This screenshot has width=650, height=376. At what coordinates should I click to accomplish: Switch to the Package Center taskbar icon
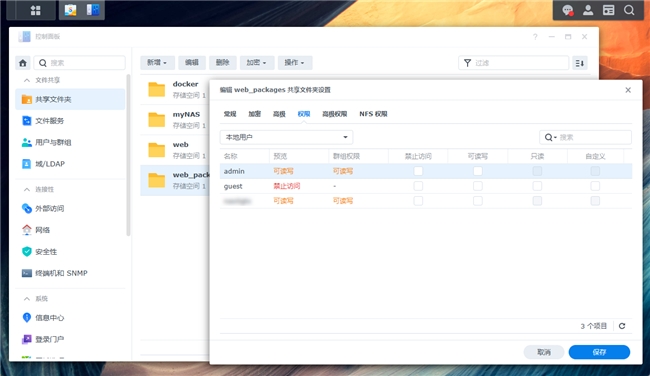70,10
